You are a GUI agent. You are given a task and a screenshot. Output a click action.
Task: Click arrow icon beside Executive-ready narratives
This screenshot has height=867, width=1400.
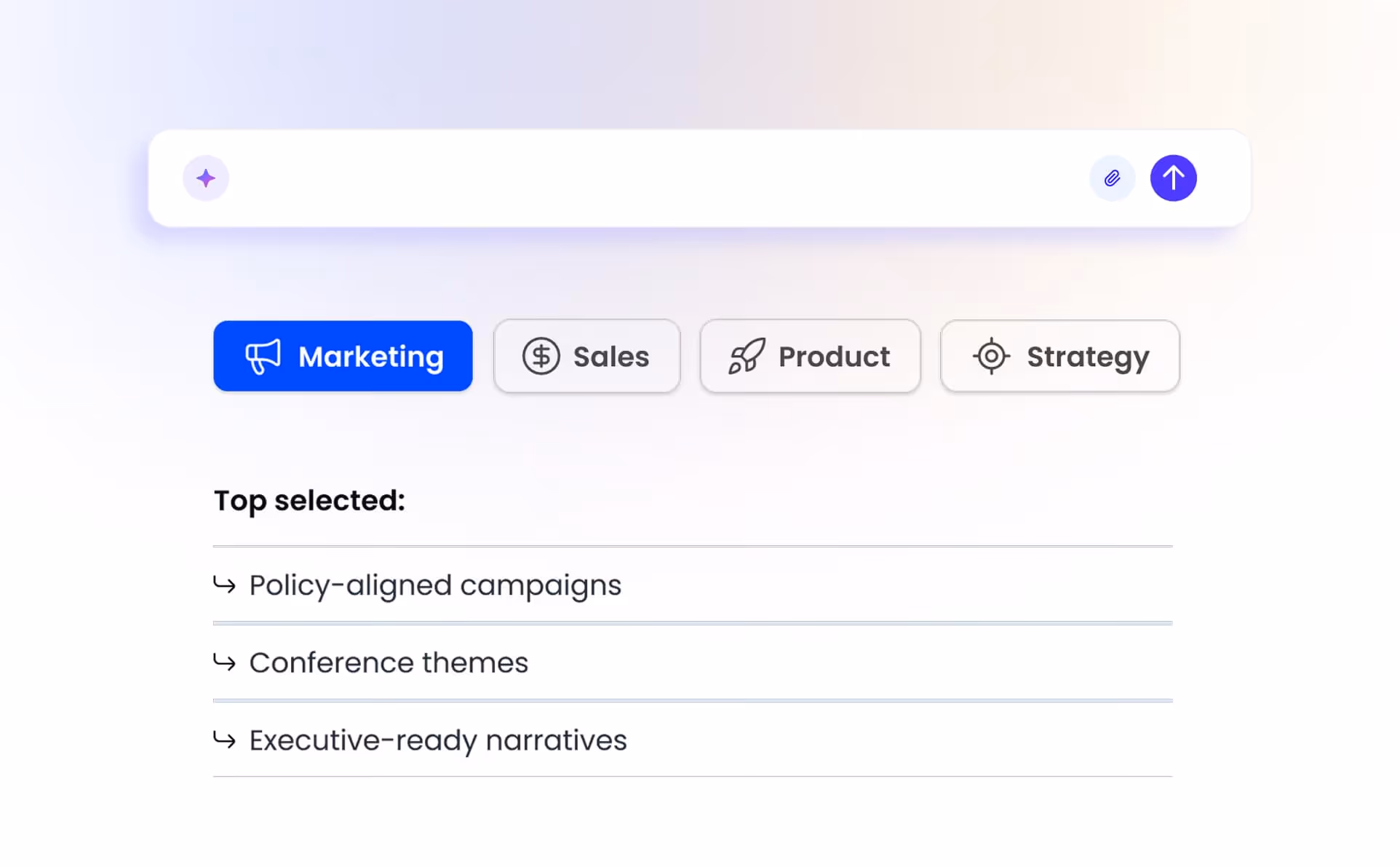click(x=224, y=740)
